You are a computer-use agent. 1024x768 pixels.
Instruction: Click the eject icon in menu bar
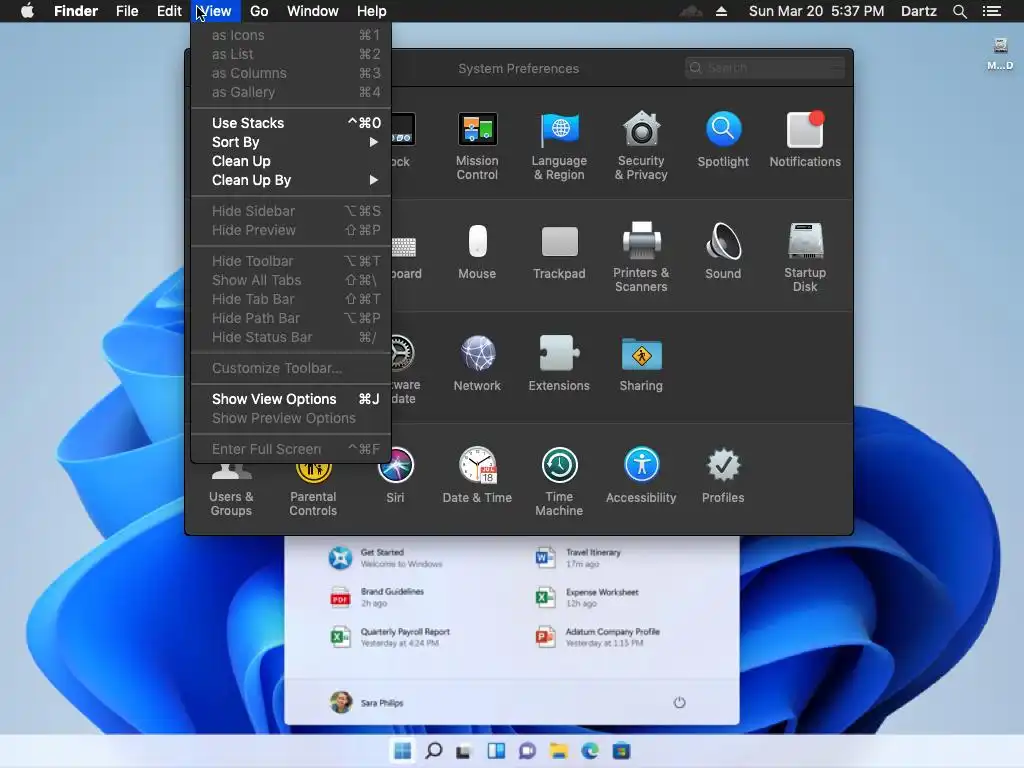click(x=722, y=11)
